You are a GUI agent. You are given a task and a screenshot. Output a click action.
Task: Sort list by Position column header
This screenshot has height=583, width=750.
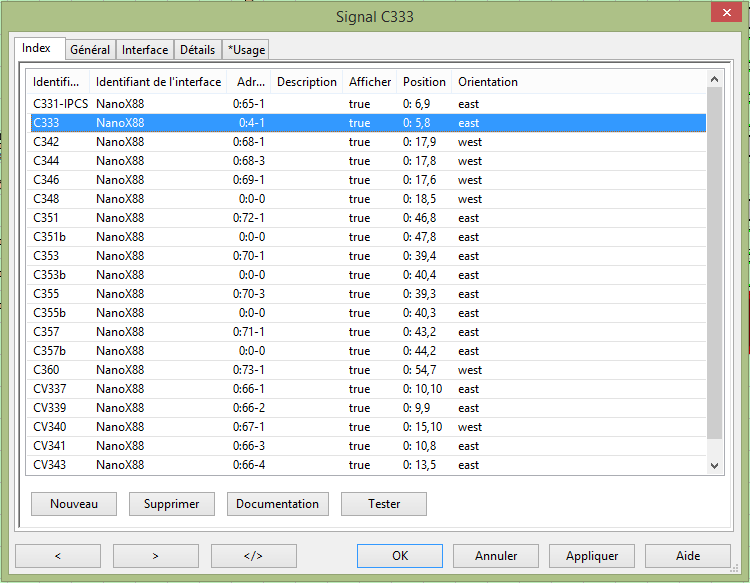[x=424, y=82]
